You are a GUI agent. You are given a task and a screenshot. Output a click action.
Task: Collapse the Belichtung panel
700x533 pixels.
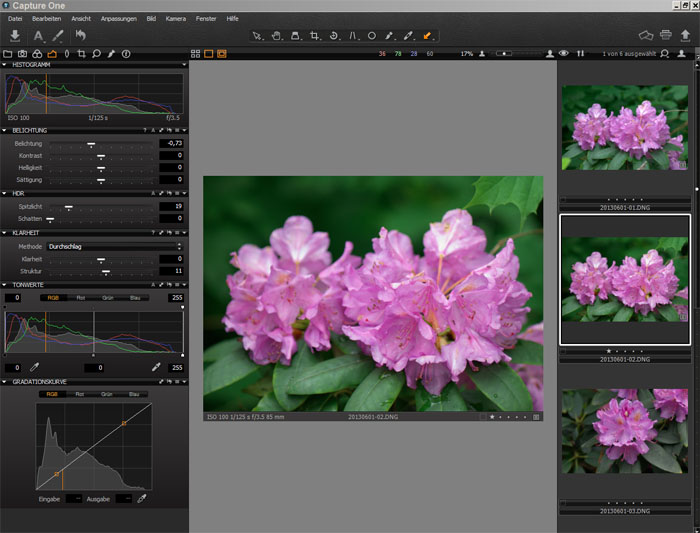pos(5,130)
